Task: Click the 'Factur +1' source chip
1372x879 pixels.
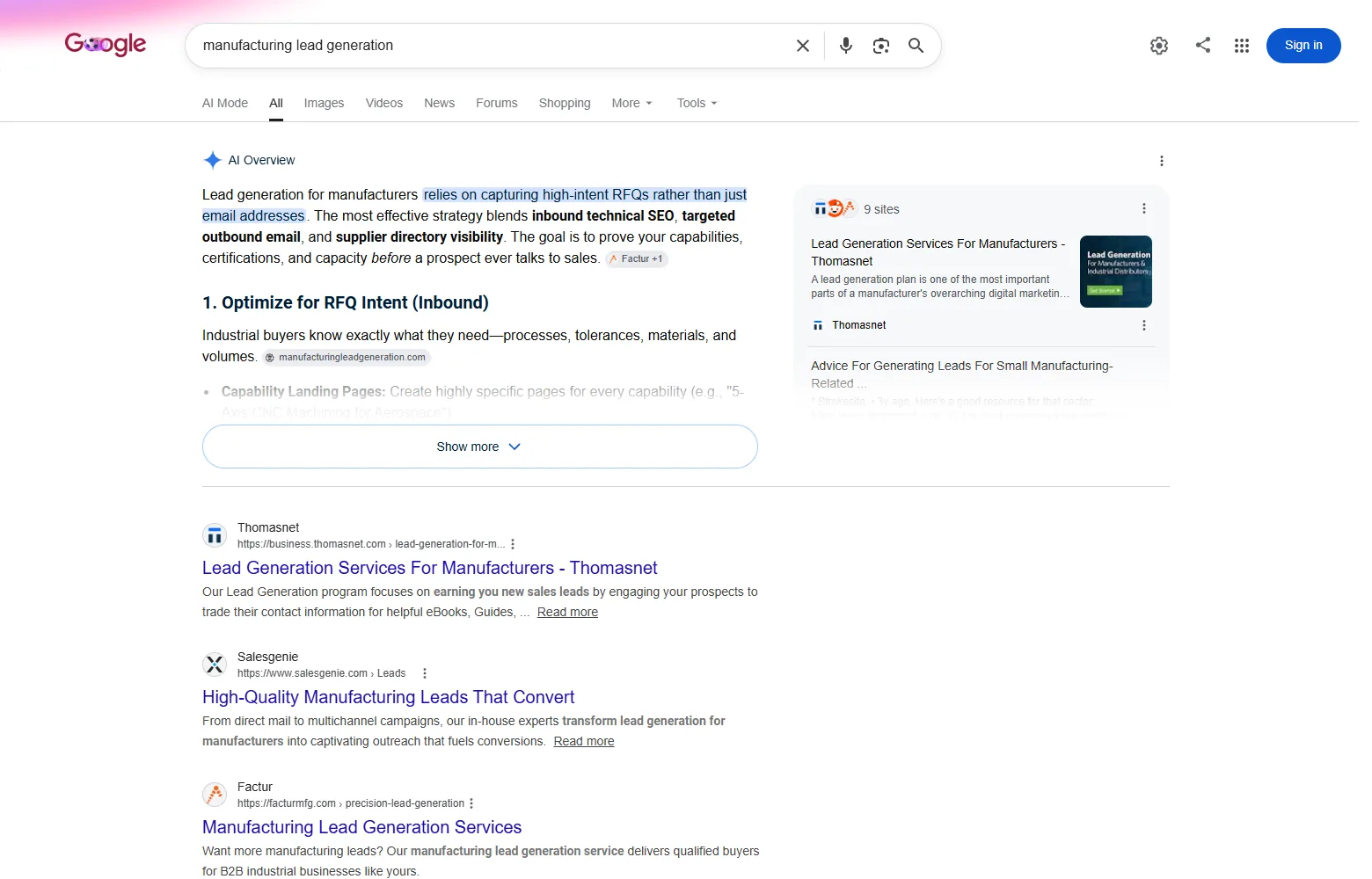Action: [x=637, y=258]
